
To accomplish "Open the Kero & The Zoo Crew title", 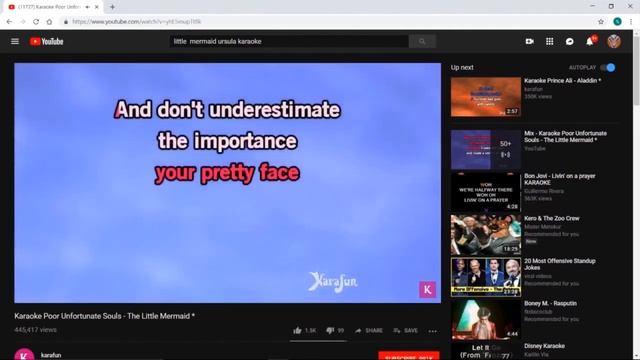I will (x=551, y=218).
